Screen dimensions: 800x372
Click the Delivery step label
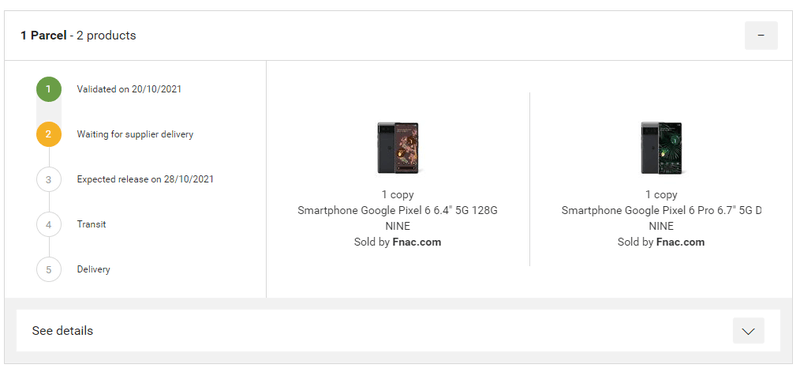click(93, 269)
